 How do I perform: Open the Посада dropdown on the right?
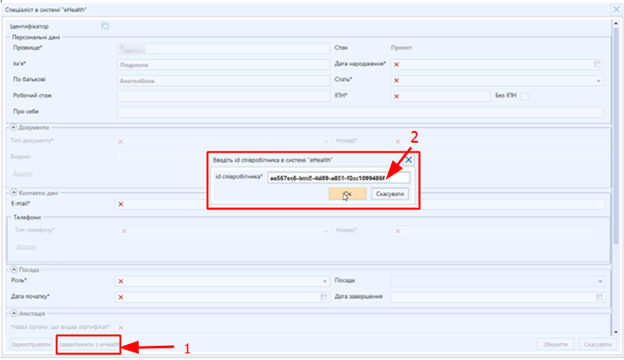point(600,281)
